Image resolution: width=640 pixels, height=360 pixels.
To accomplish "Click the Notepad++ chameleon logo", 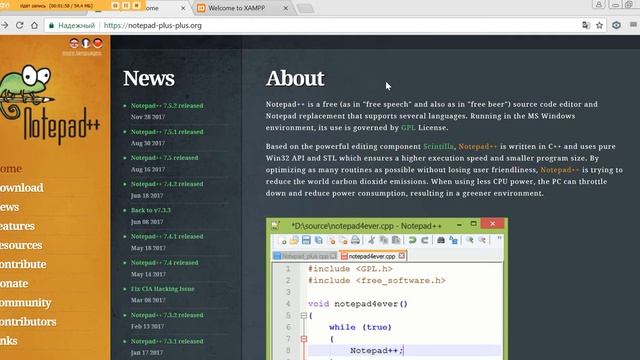I will (49, 104).
